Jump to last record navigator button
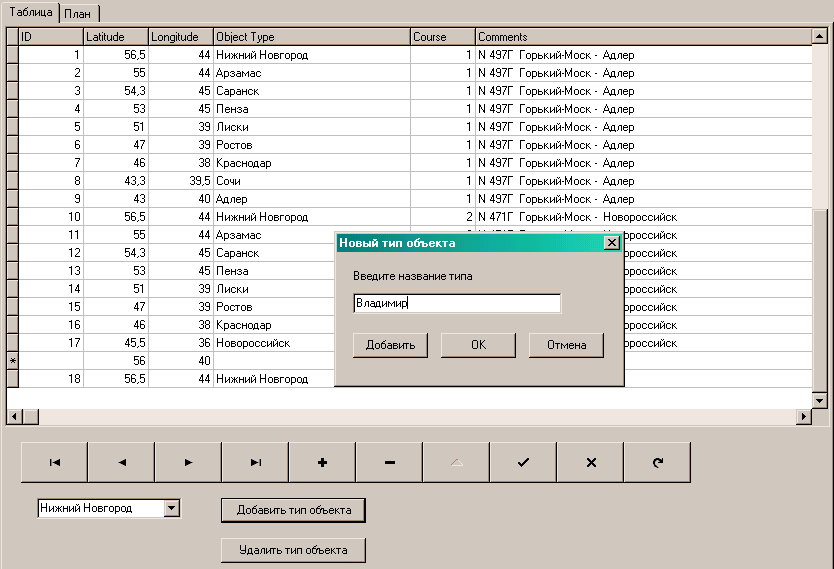Image resolution: width=834 pixels, height=569 pixels. 255,462
